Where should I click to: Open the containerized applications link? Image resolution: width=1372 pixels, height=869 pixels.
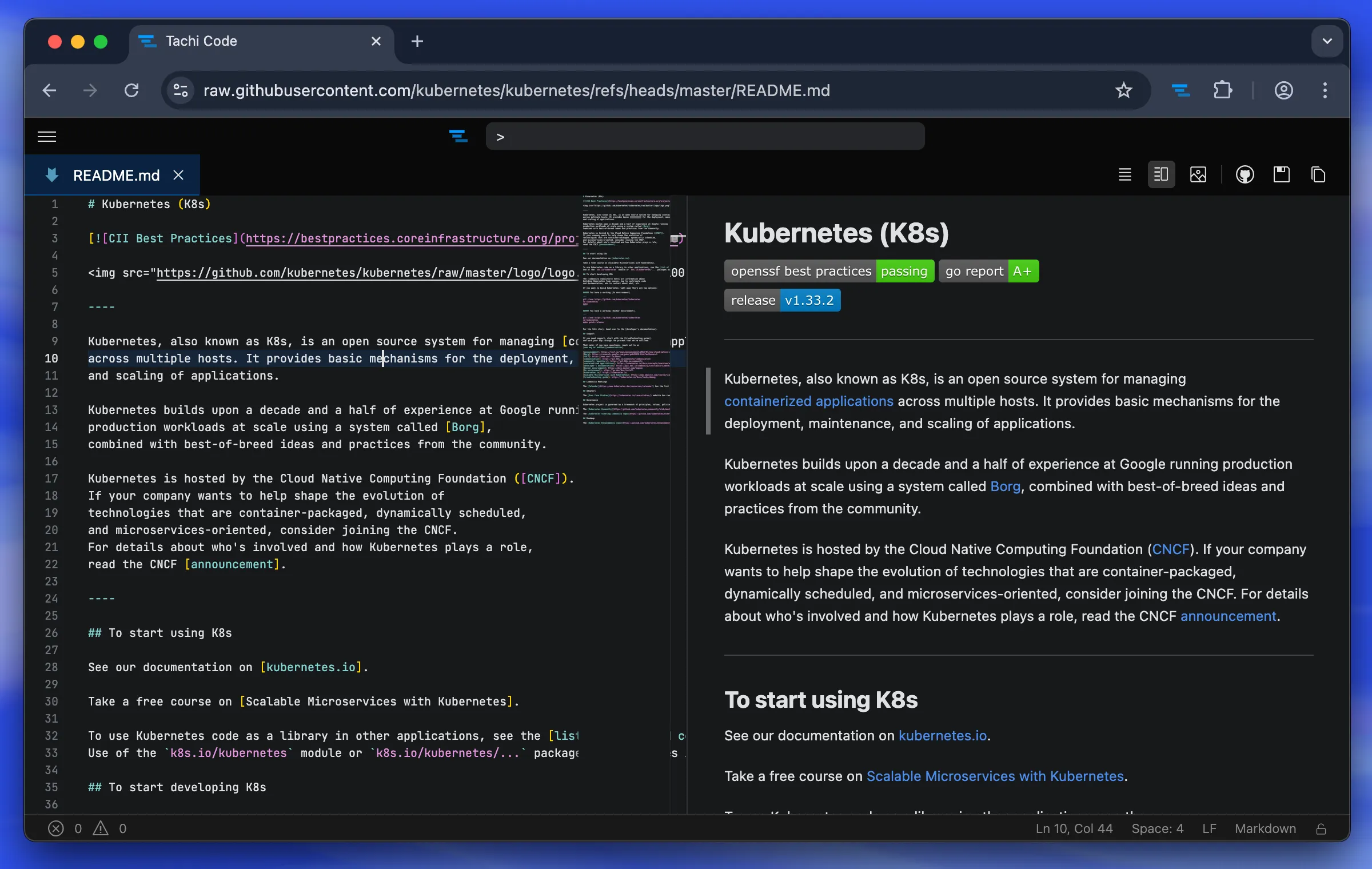808,401
